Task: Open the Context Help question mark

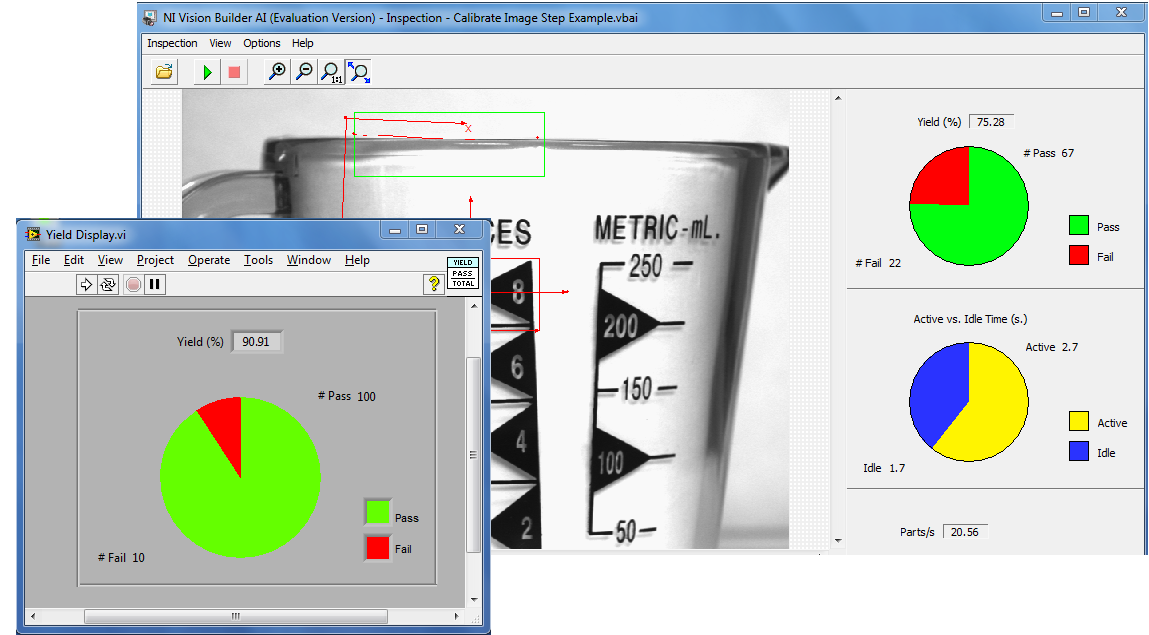Action: tap(433, 284)
